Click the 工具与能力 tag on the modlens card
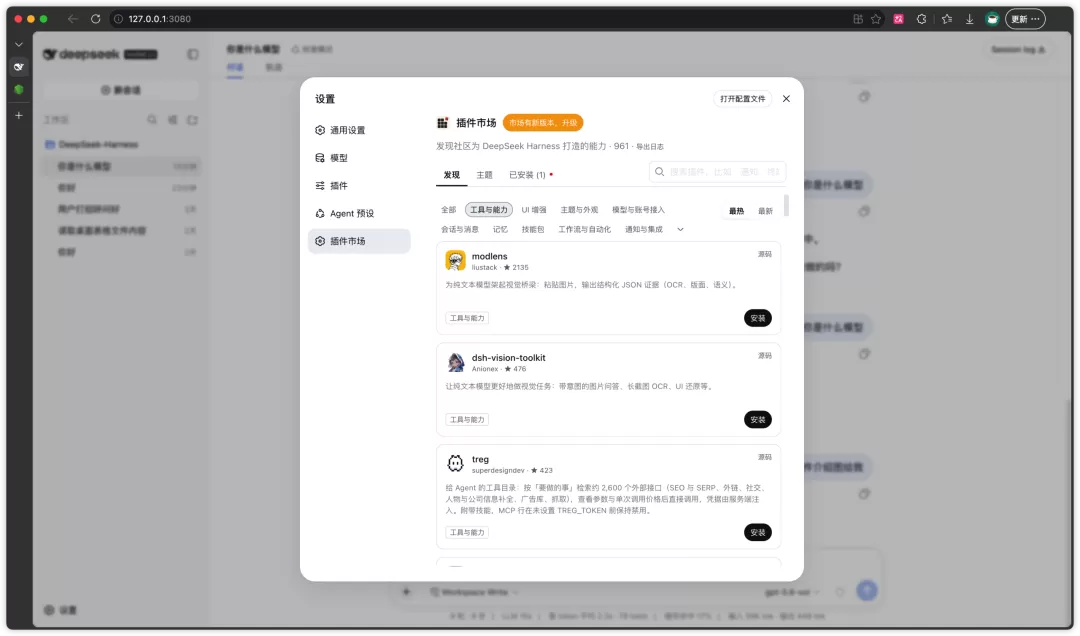 467,318
